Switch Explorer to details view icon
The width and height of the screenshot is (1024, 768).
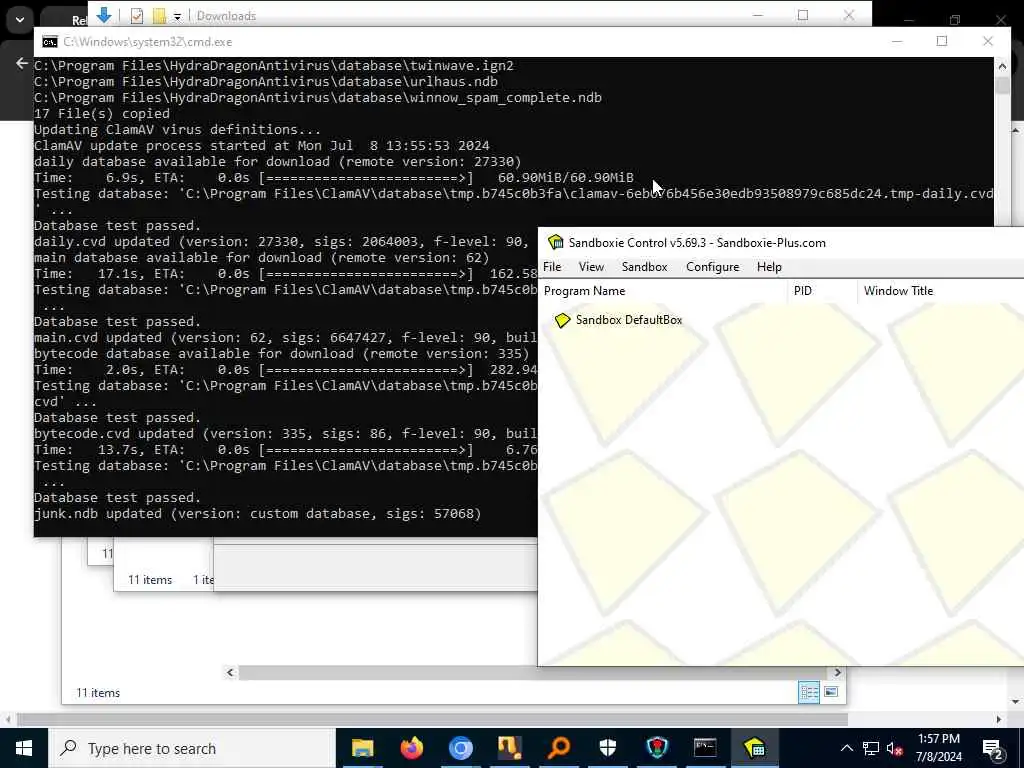coord(809,692)
